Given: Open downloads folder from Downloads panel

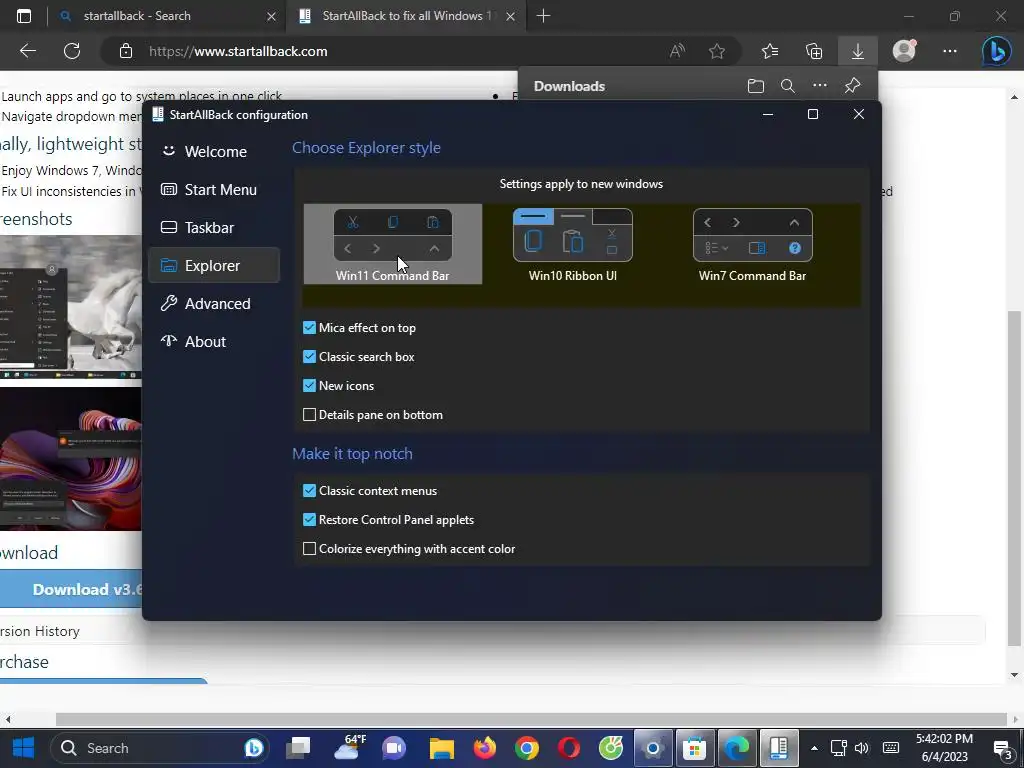Looking at the screenshot, I should (756, 86).
